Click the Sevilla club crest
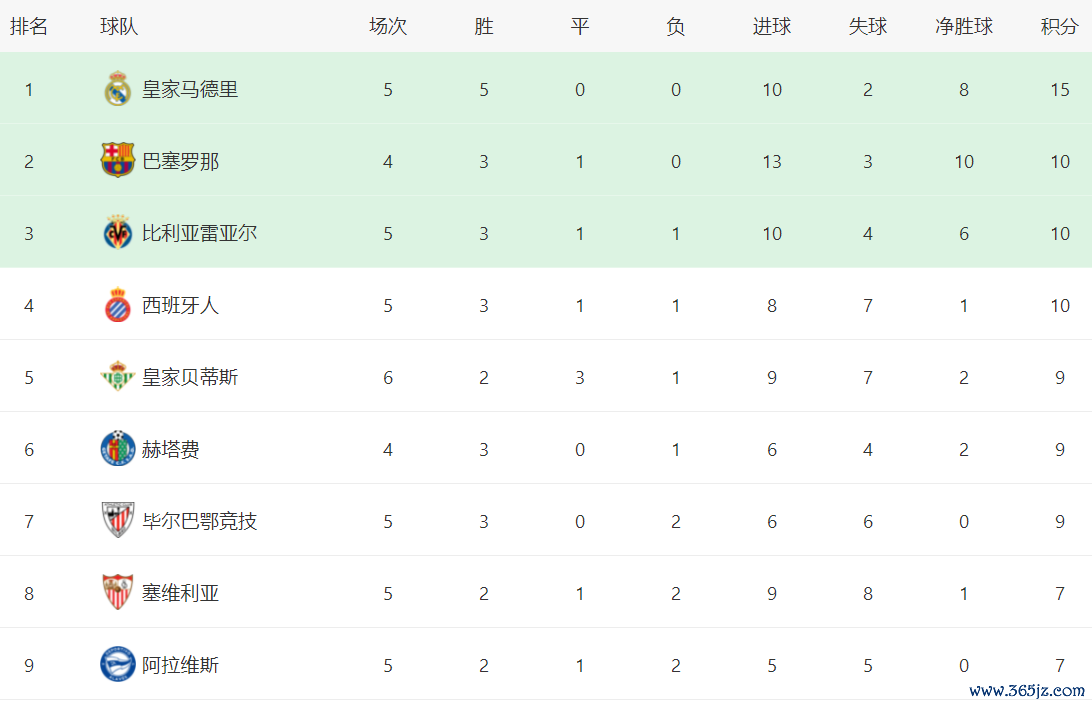 pos(118,593)
